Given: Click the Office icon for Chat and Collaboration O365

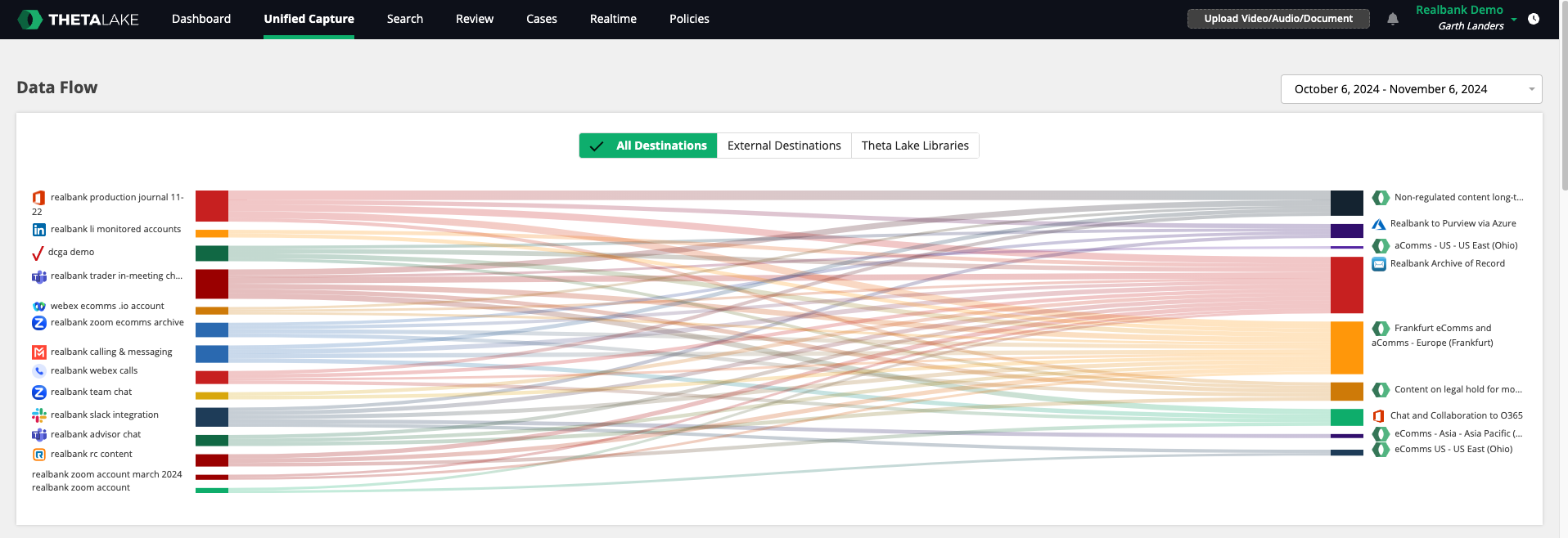Looking at the screenshot, I should (1379, 416).
